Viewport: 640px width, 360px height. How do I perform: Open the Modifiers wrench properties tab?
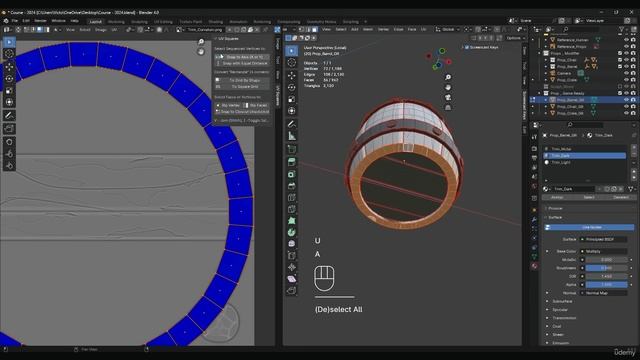(534, 220)
